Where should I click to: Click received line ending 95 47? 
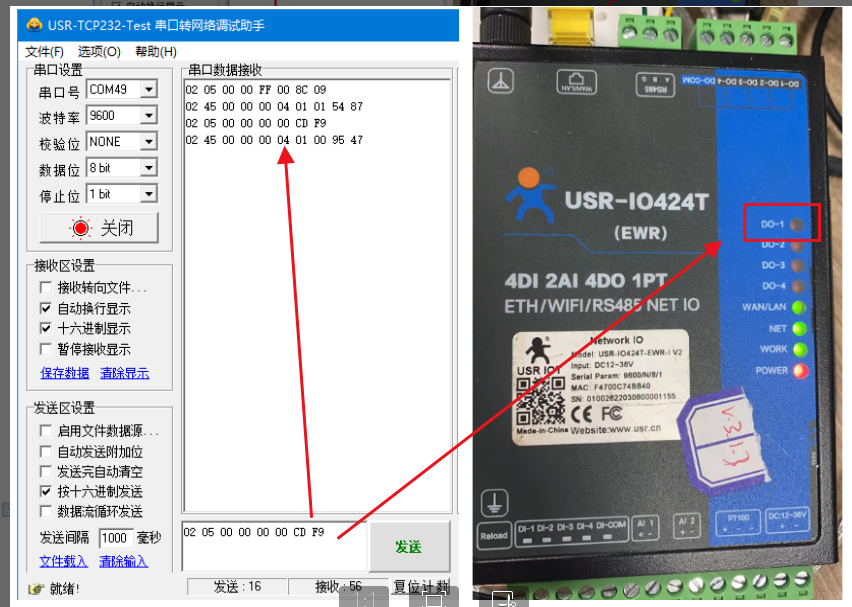(x=274, y=140)
